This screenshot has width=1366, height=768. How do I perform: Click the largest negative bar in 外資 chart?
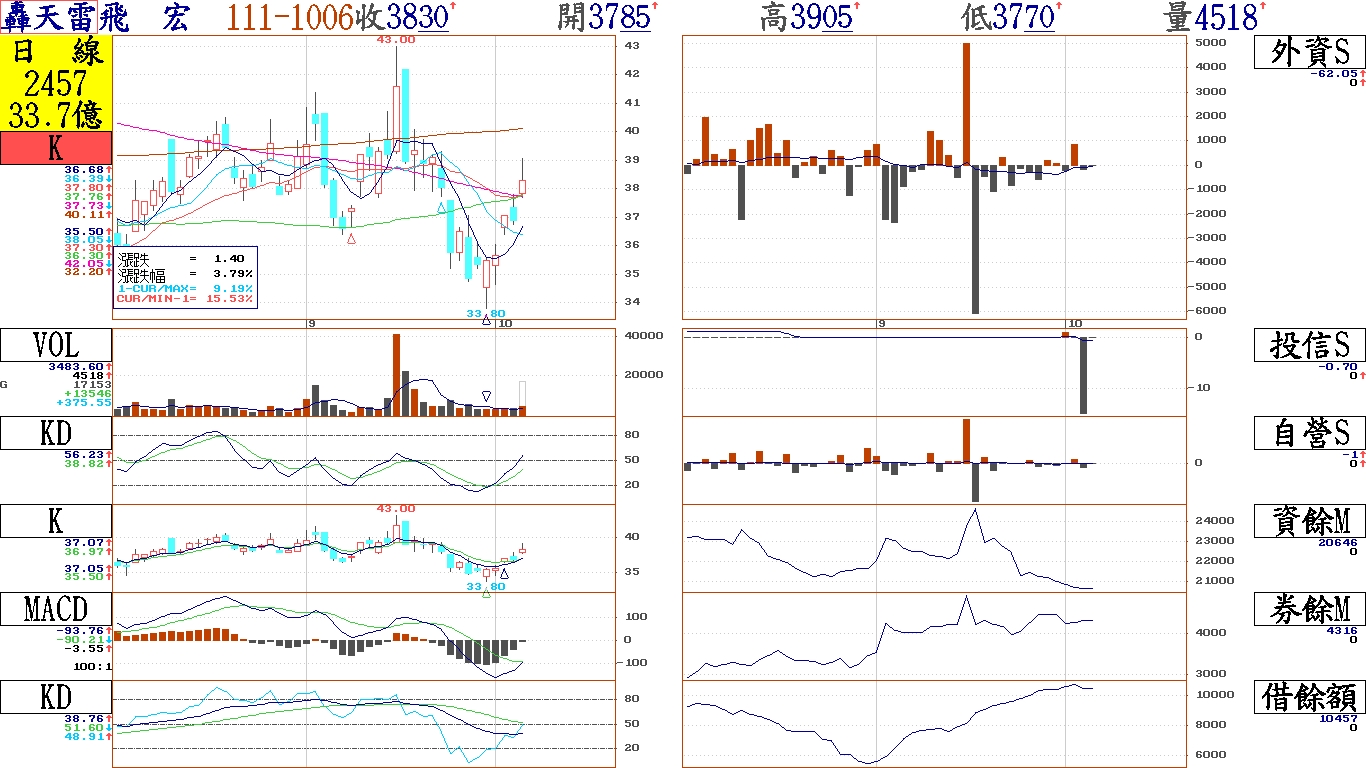[975, 239]
